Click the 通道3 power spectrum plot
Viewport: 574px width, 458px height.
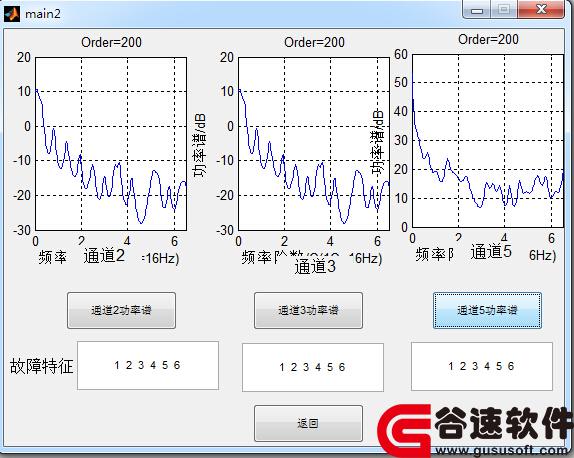point(314,144)
